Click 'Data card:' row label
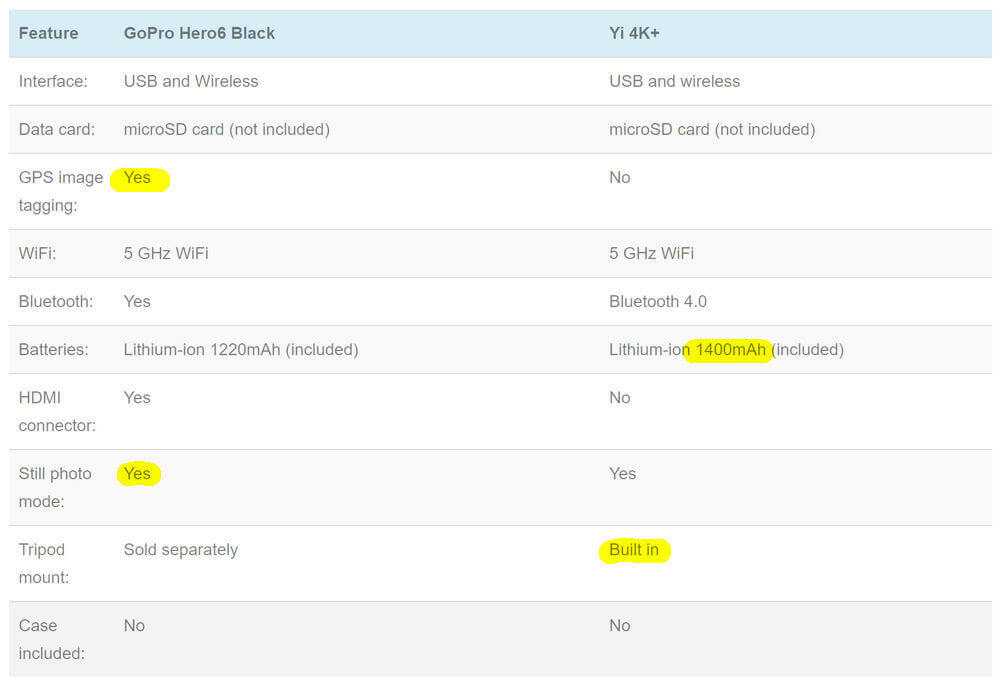The height and width of the screenshot is (686, 1000). click(57, 129)
